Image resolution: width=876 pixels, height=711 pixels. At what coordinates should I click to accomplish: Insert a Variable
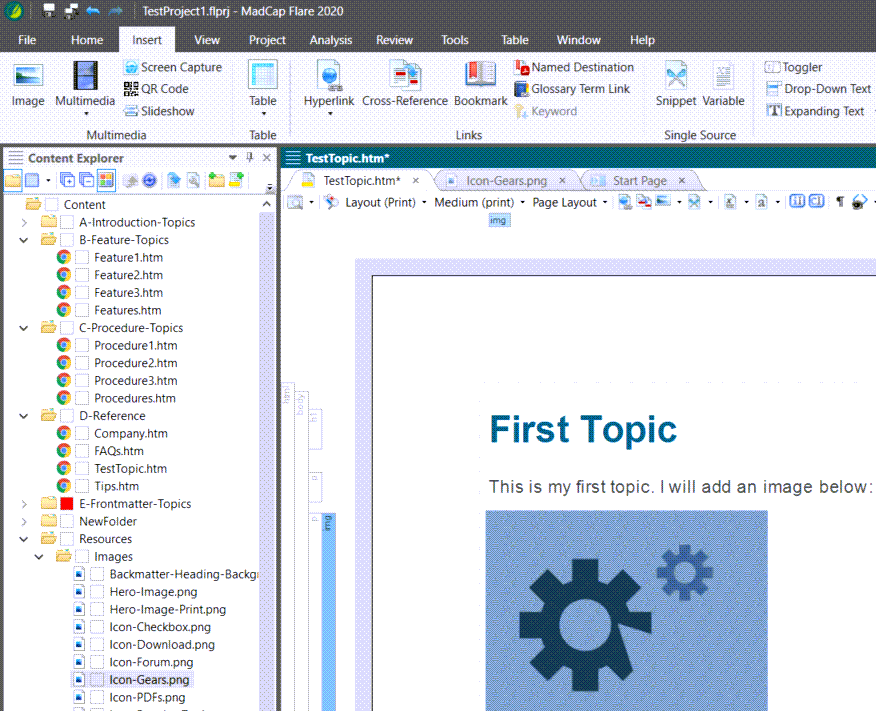[x=723, y=84]
